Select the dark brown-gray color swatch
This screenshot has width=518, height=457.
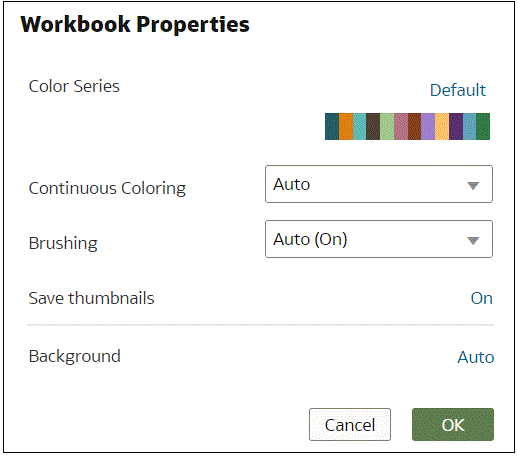pos(373,126)
